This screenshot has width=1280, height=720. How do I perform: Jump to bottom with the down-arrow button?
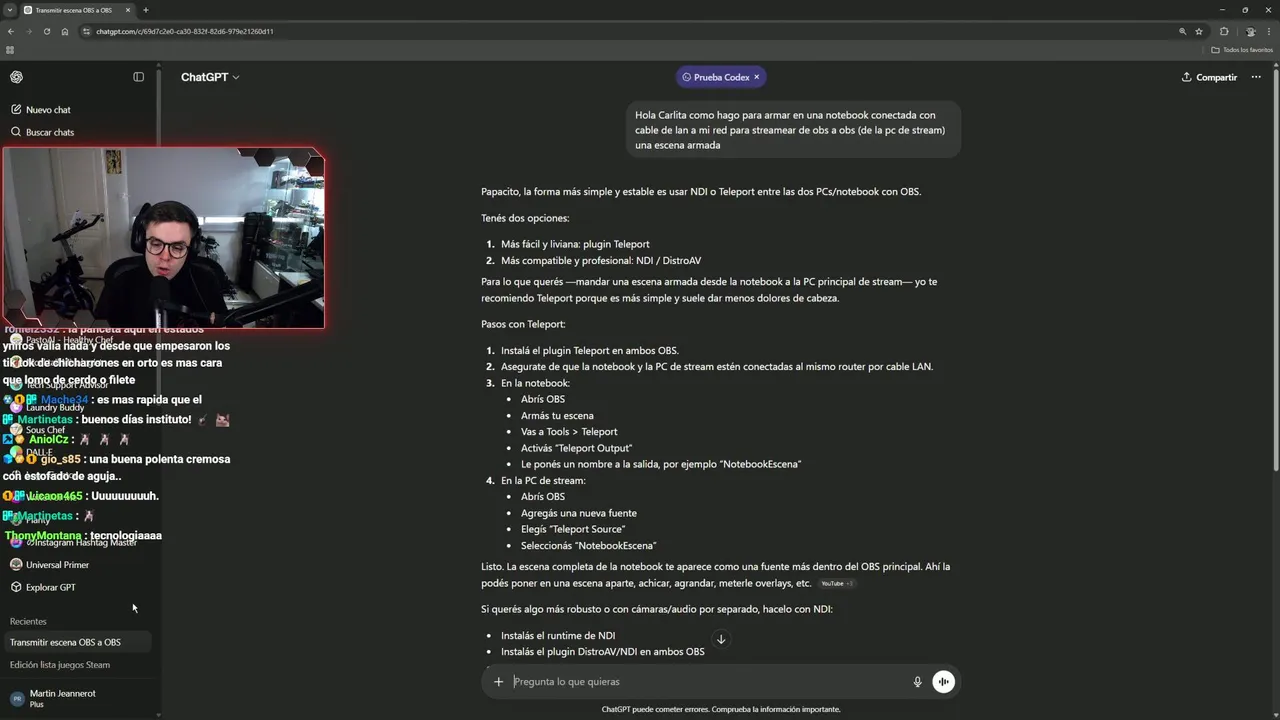[720, 639]
